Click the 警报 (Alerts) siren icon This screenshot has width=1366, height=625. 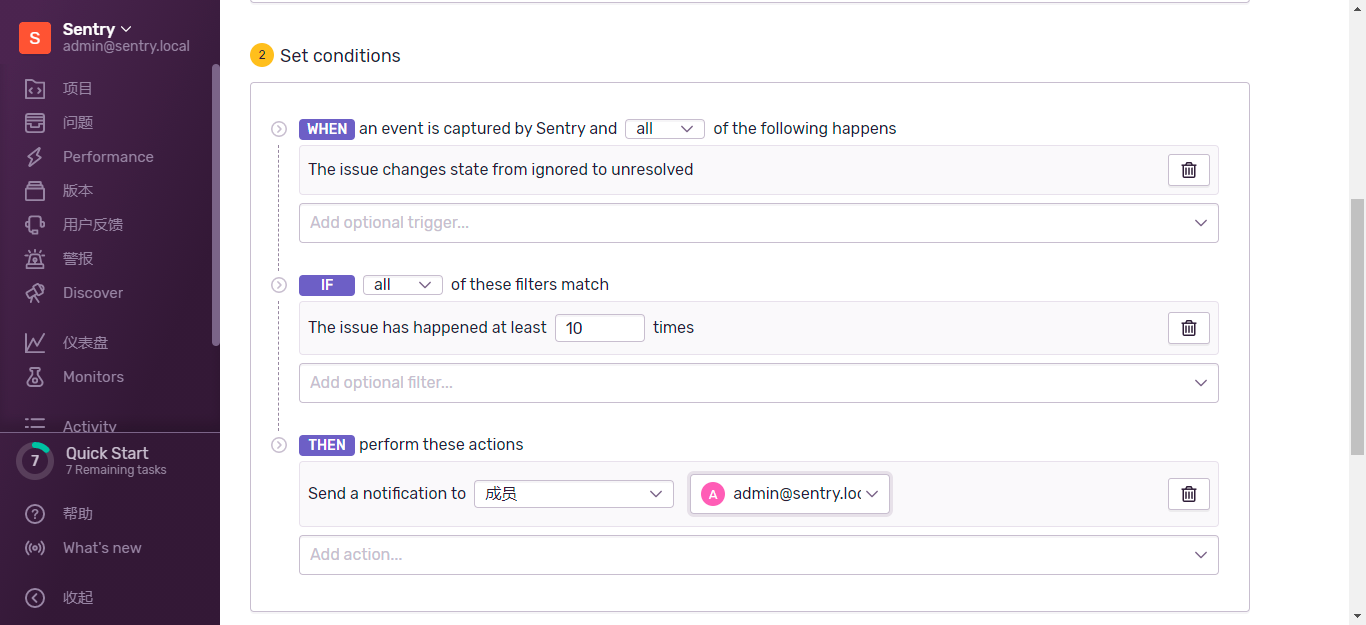(x=35, y=259)
